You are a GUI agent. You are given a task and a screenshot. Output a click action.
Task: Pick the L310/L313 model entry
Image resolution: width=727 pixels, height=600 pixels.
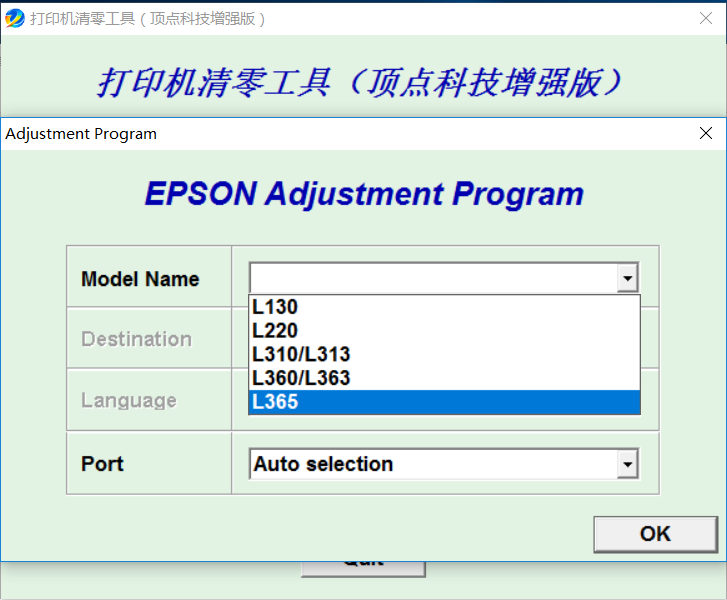click(444, 354)
